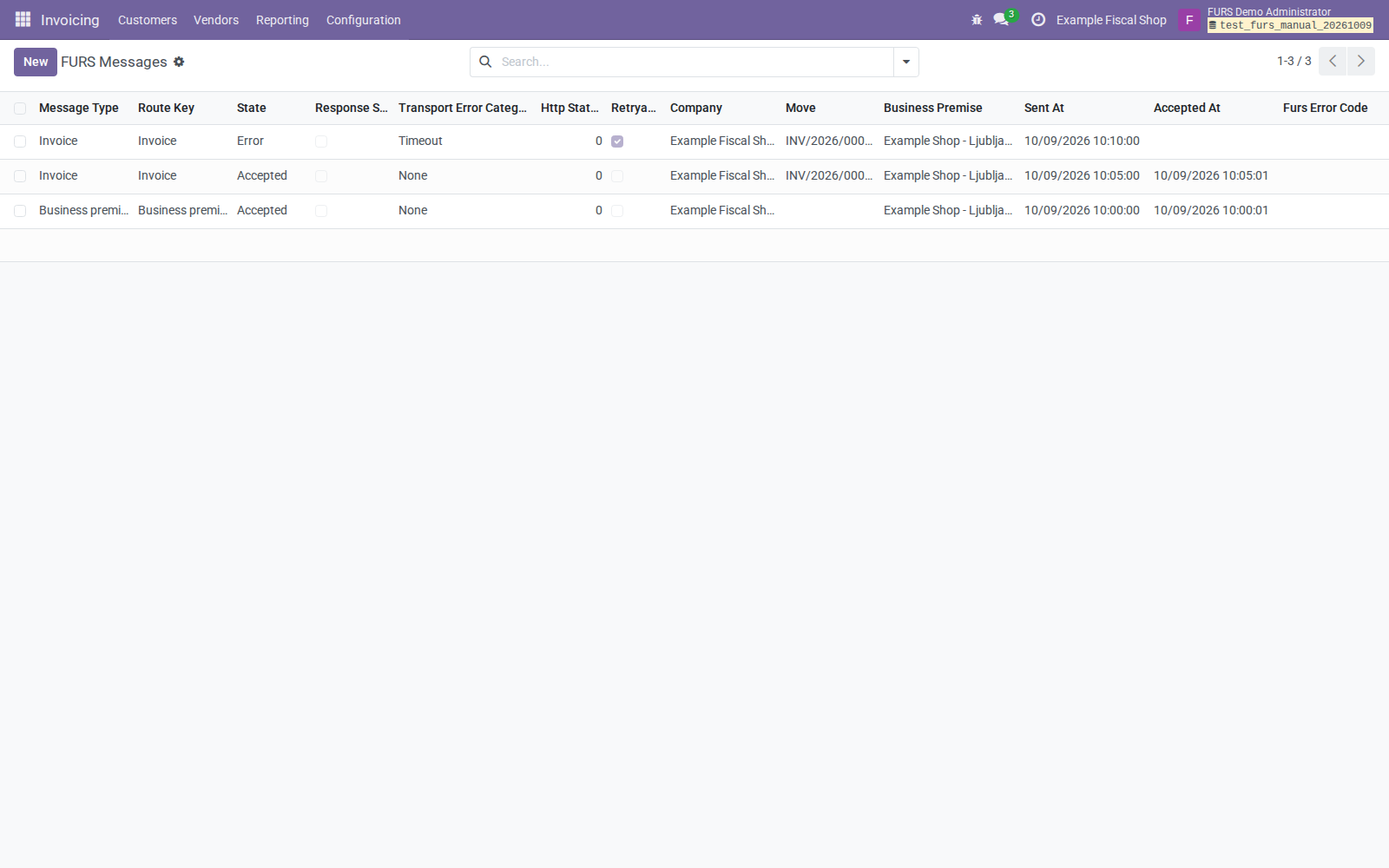Open the Vendors menu

tap(216, 20)
